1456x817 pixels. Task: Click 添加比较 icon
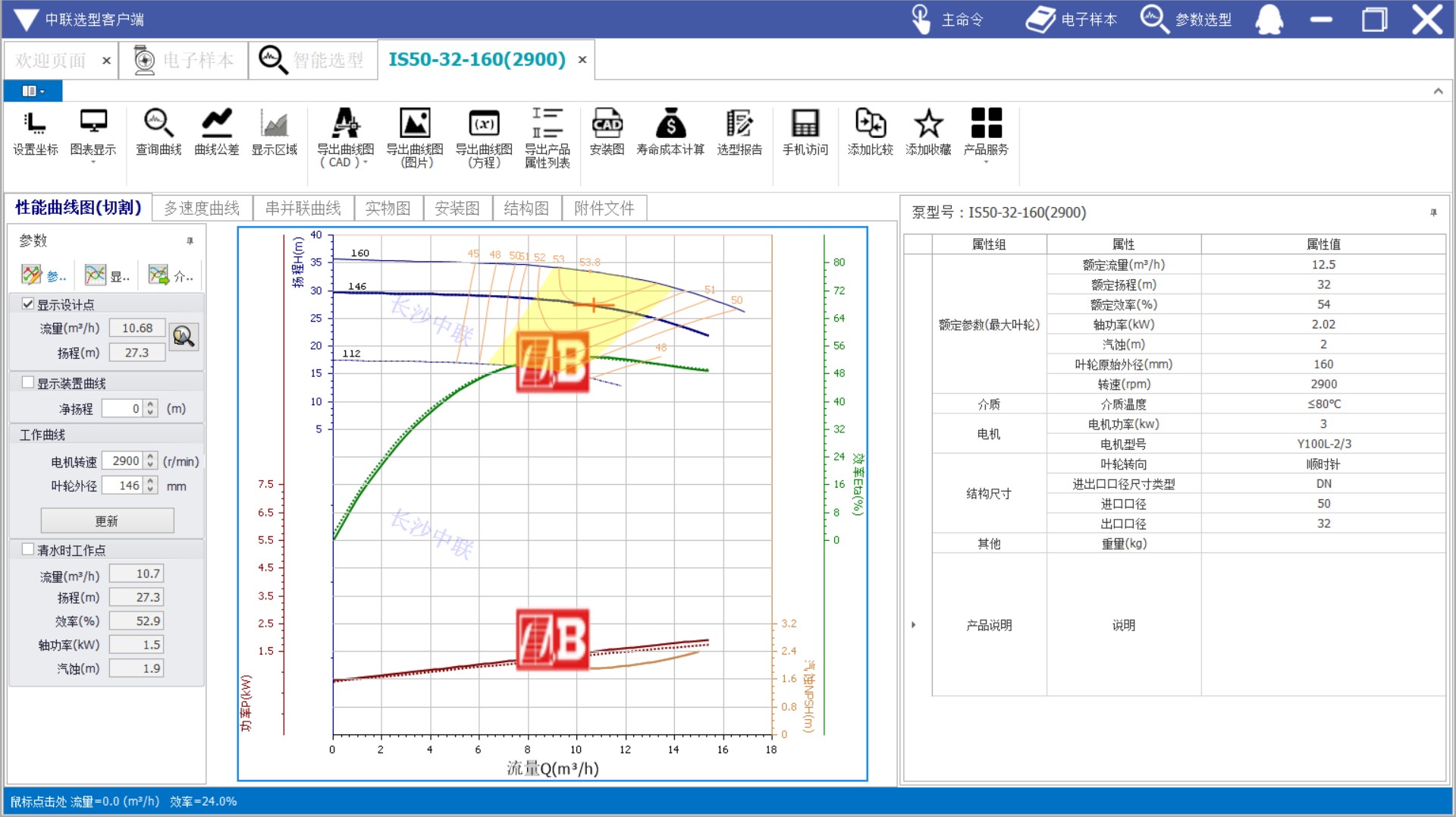[871, 134]
